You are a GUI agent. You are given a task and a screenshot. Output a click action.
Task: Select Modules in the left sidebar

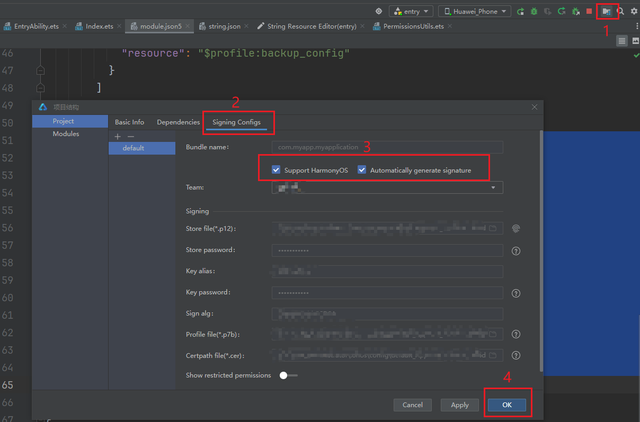66,133
